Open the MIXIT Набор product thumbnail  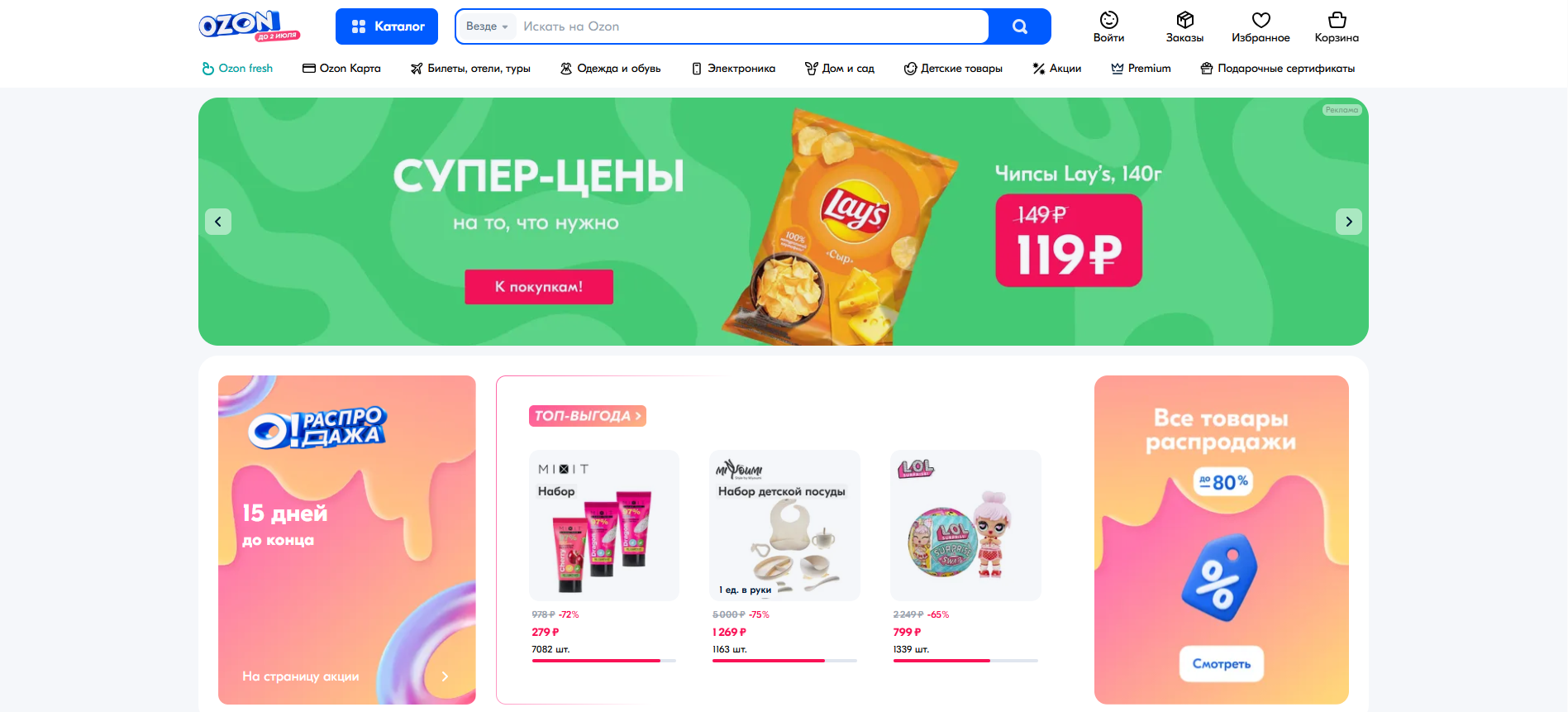[x=604, y=525]
